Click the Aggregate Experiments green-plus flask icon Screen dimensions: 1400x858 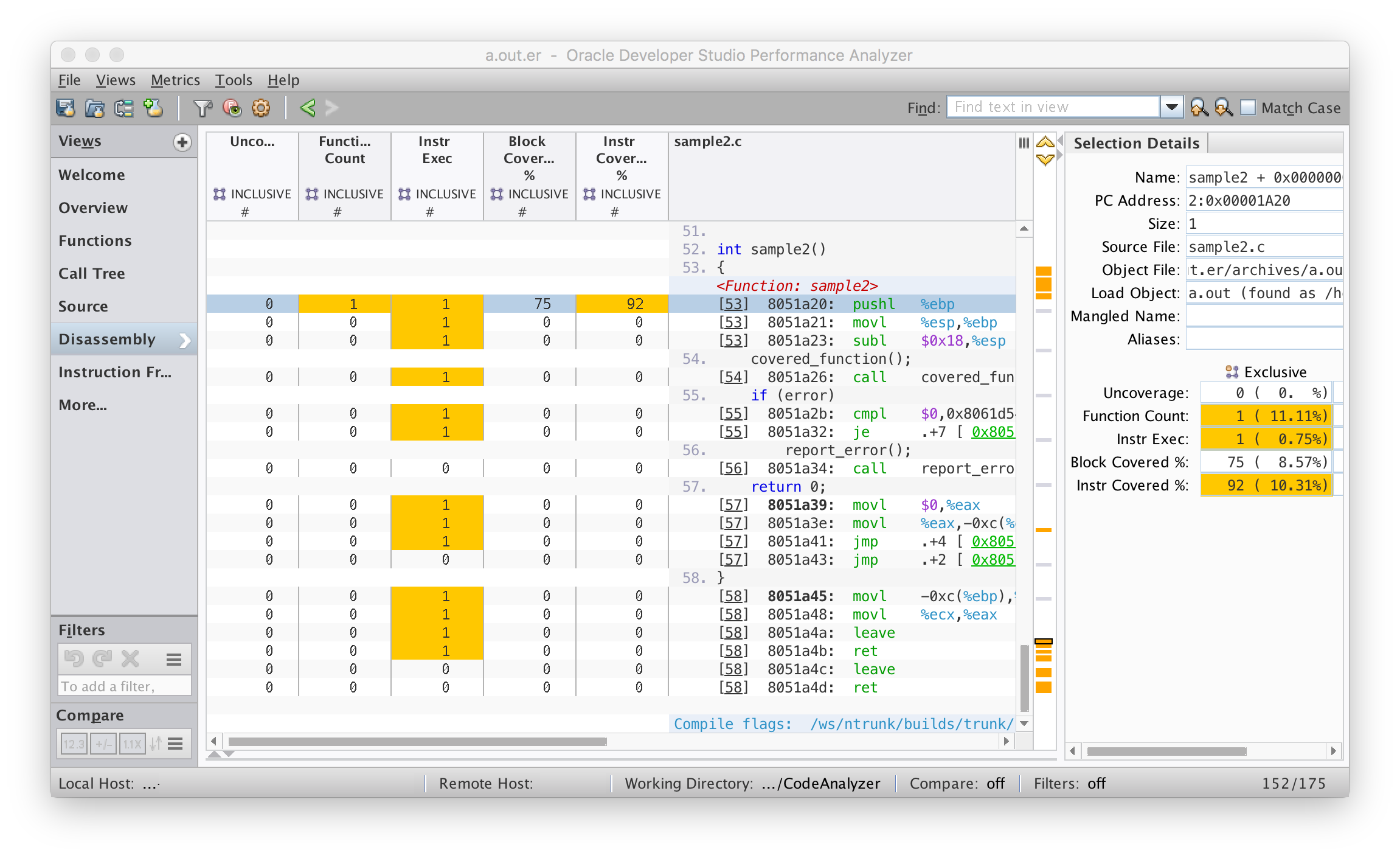[153, 108]
